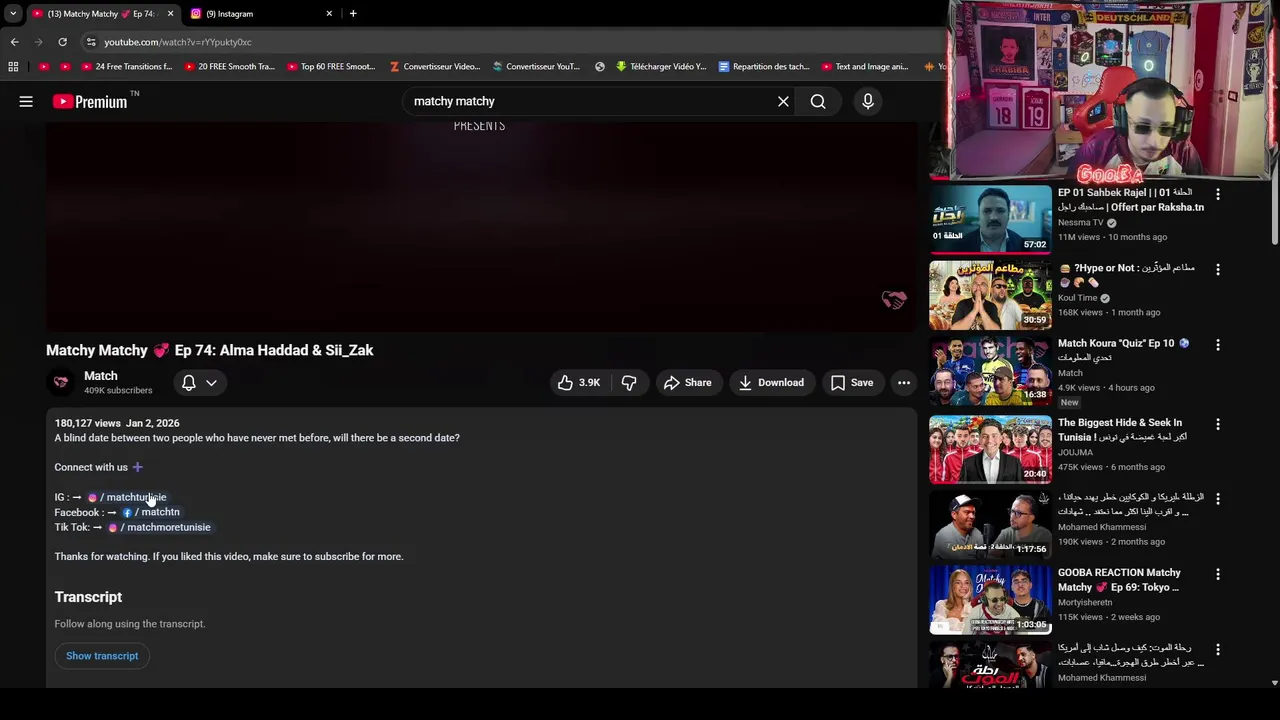This screenshot has width=1280, height=720.
Task: Open the tab search dropdown arrow
Action: (12, 14)
